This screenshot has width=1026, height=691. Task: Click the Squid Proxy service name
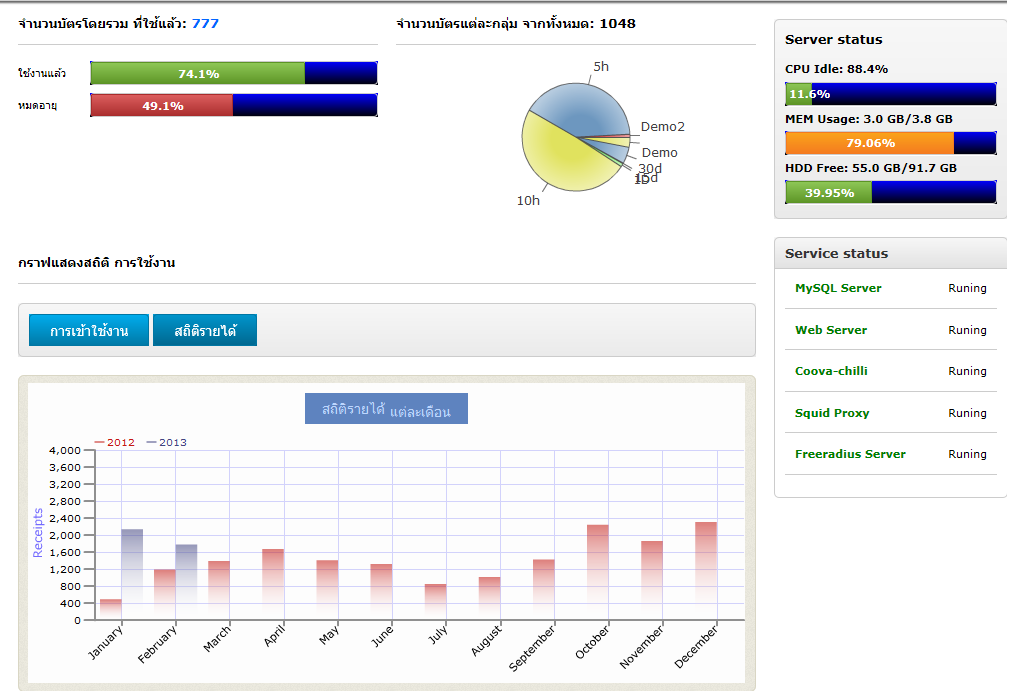pos(832,413)
